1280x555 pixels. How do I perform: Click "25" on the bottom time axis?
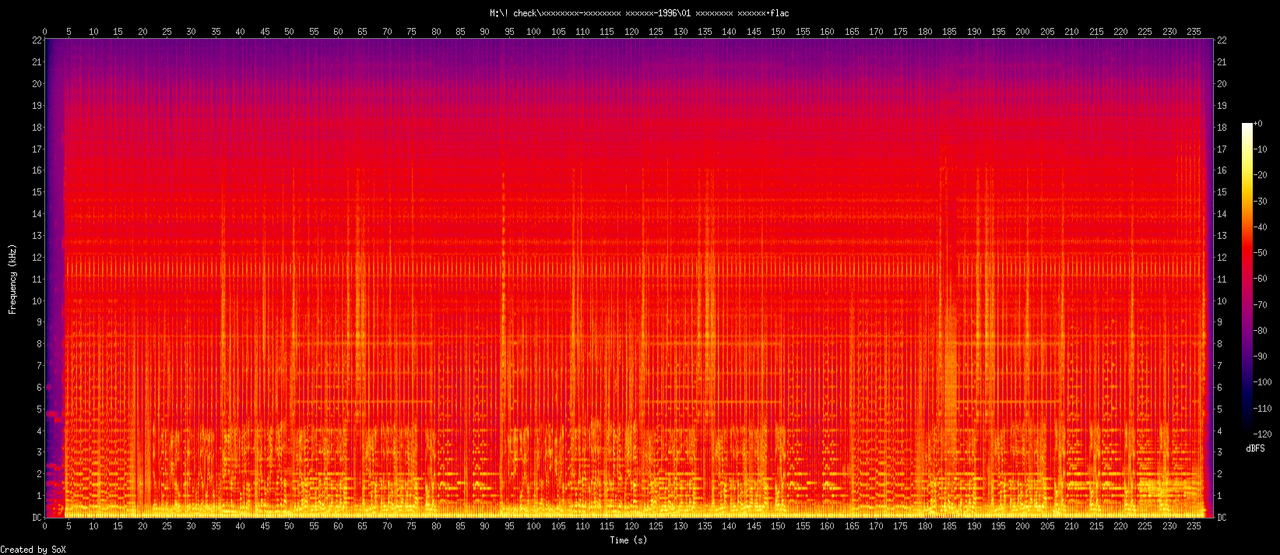tap(166, 527)
